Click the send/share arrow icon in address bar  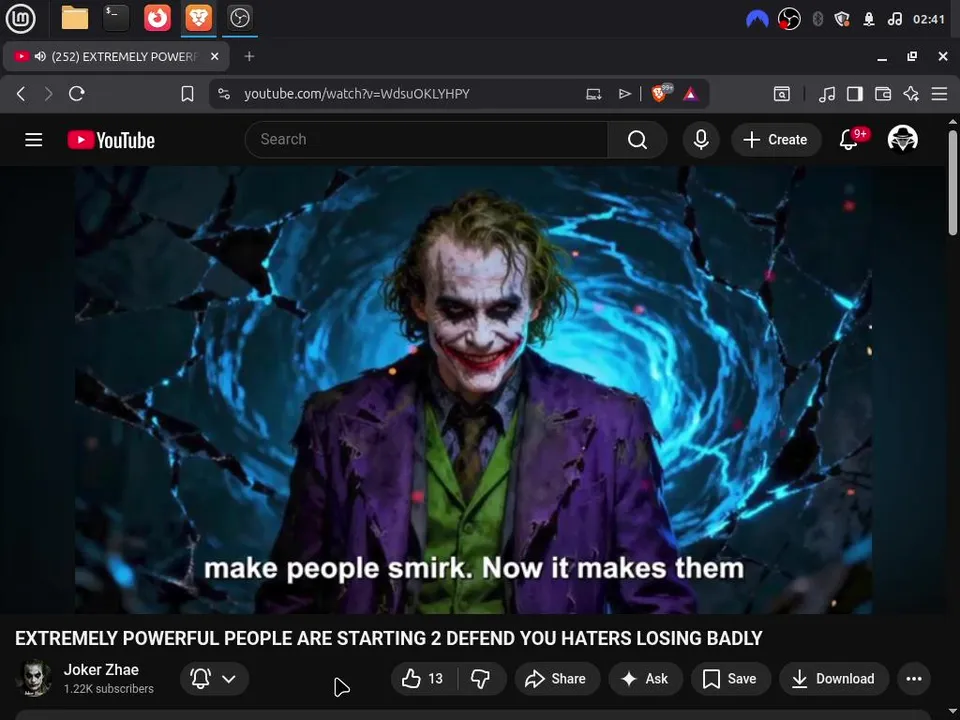pyautogui.click(x=624, y=94)
